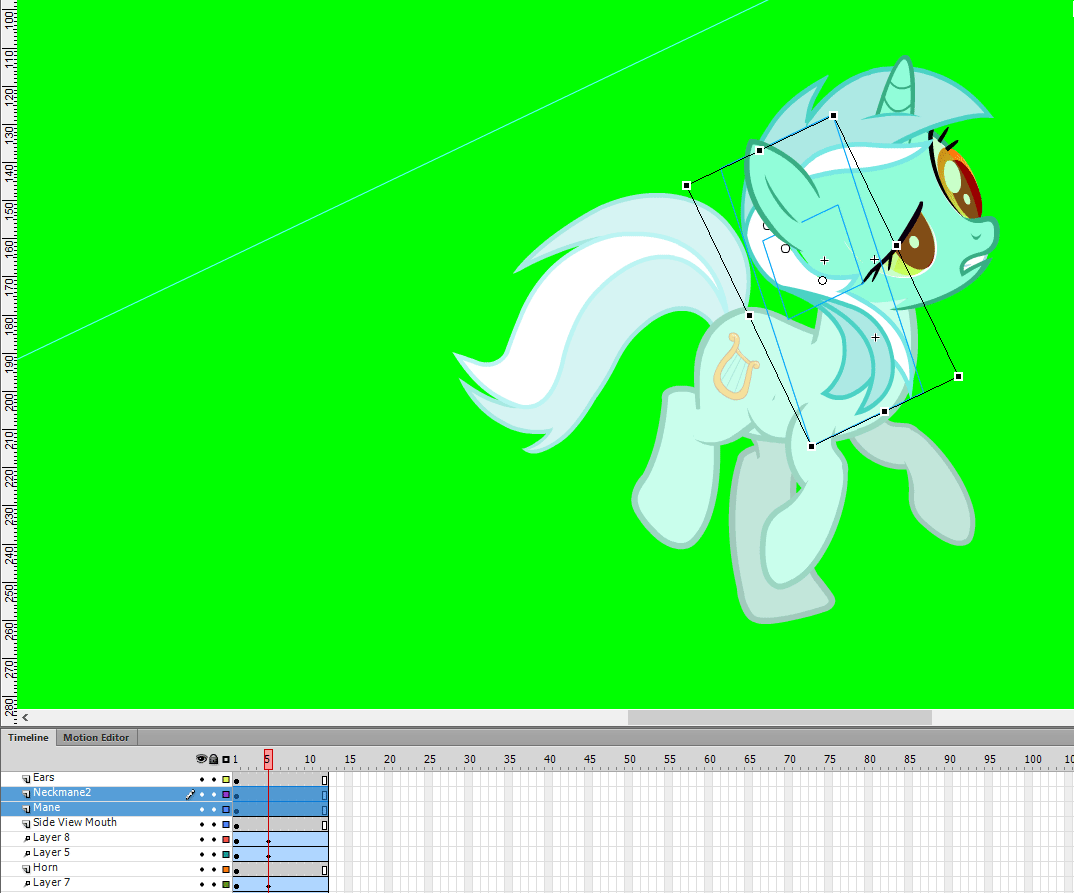
Task: Hide Layer 8 via its visibility dot
Action: point(202,840)
